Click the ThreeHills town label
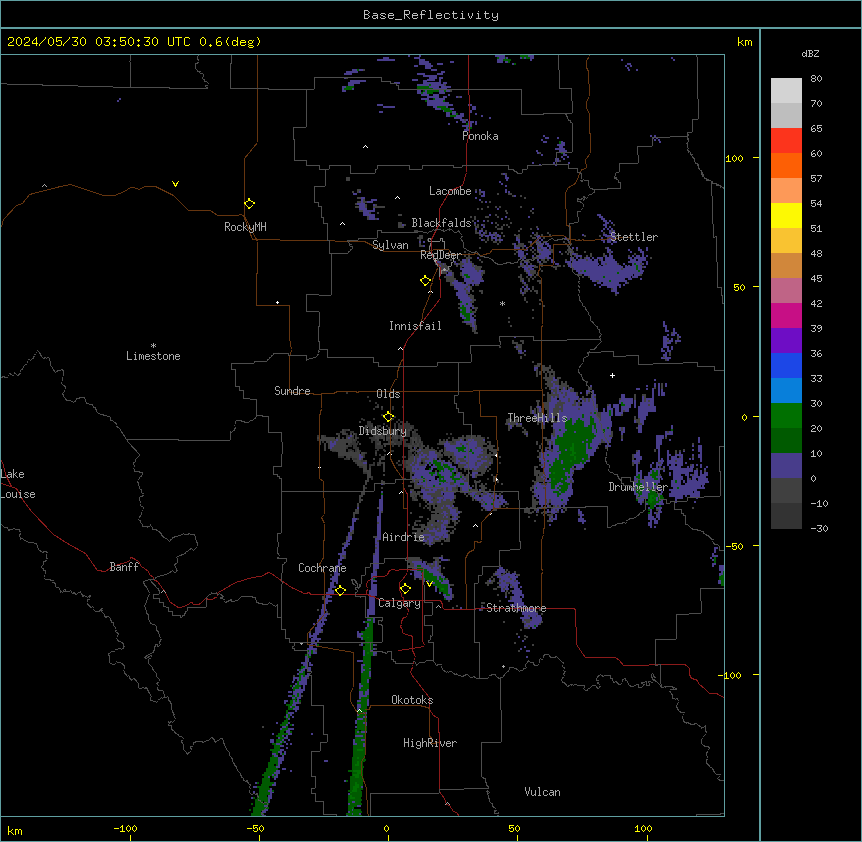The height and width of the screenshot is (842, 862). (537, 418)
